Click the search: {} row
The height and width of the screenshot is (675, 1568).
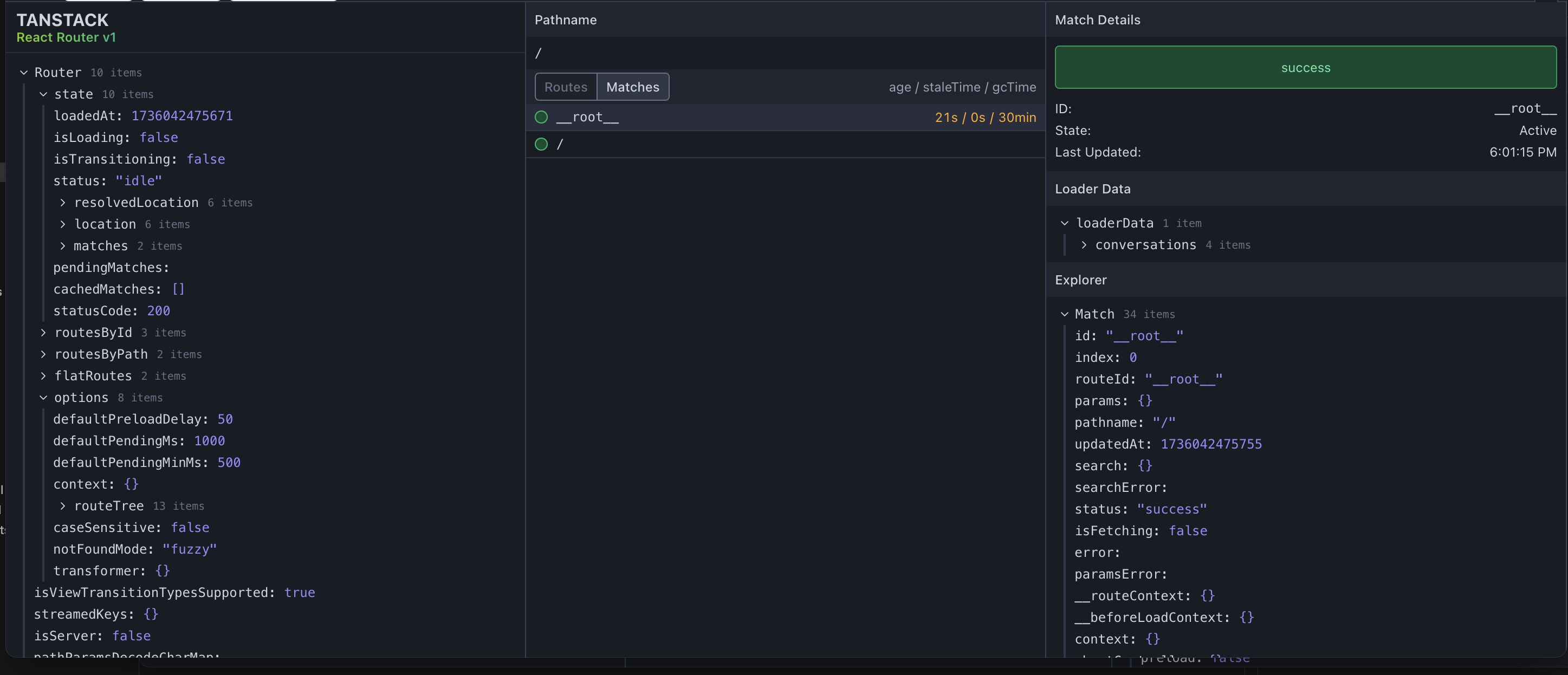coord(1113,466)
